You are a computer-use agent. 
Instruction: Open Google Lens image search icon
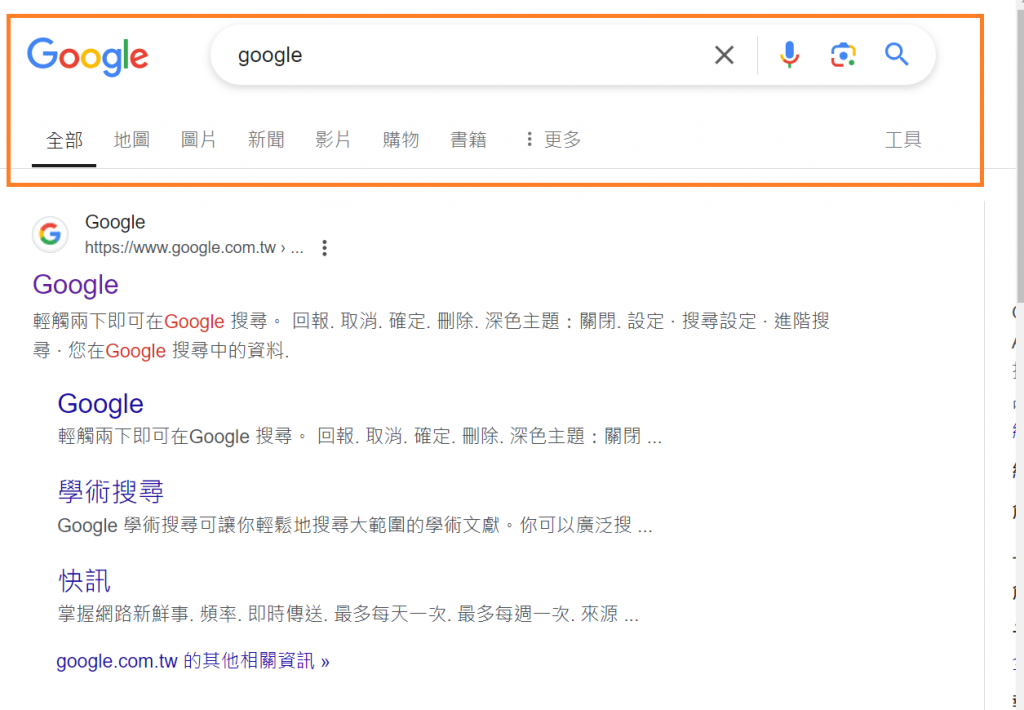[x=843, y=55]
